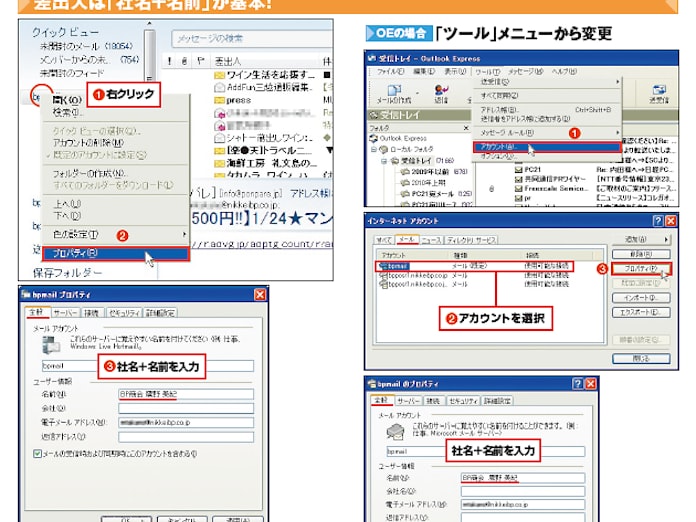
Task: Select プロパティ in the account context menu
Action: pyautogui.click(x=115, y=253)
